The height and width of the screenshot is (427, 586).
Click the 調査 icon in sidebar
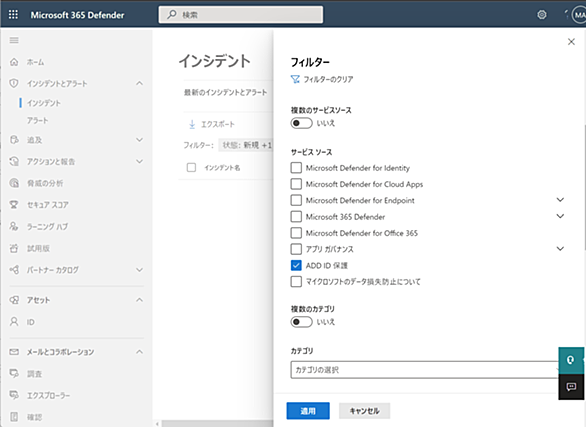[x=14, y=374]
